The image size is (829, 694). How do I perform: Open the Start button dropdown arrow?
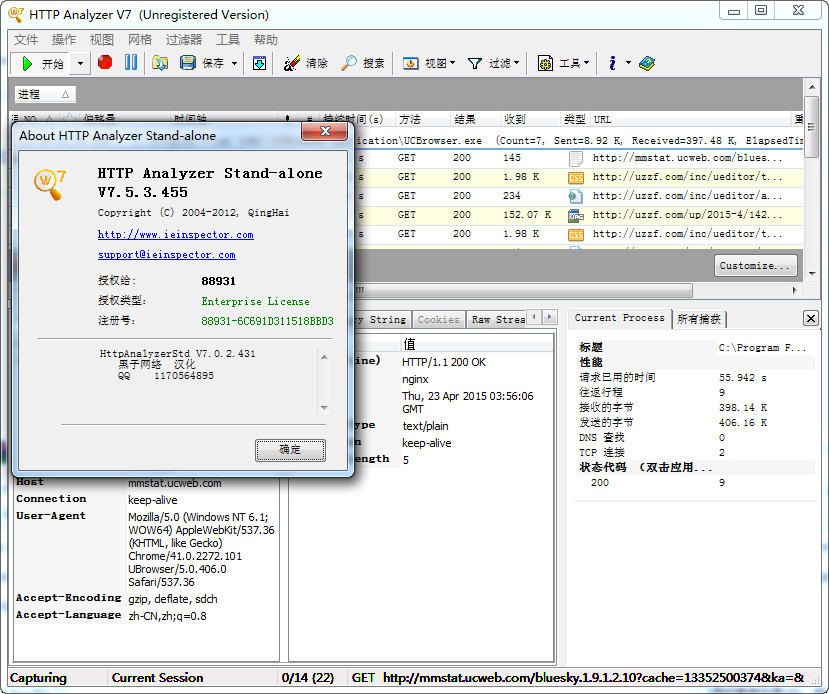80,64
